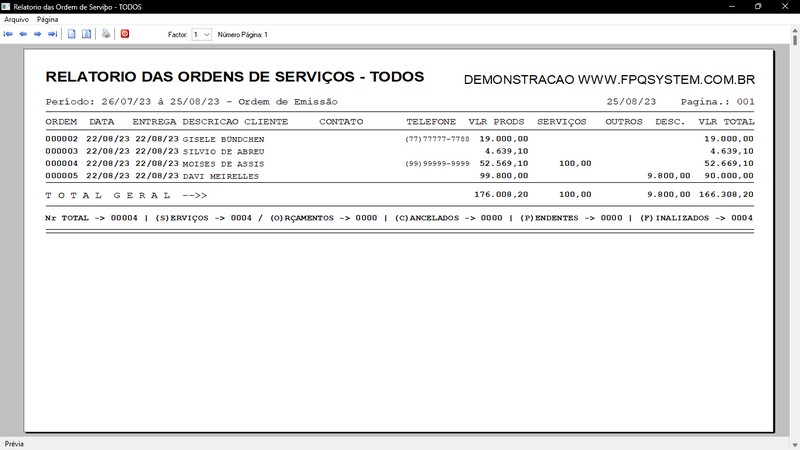The height and width of the screenshot is (450, 800).
Task: Go to previous page arrow
Action: (x=23, y=34)
